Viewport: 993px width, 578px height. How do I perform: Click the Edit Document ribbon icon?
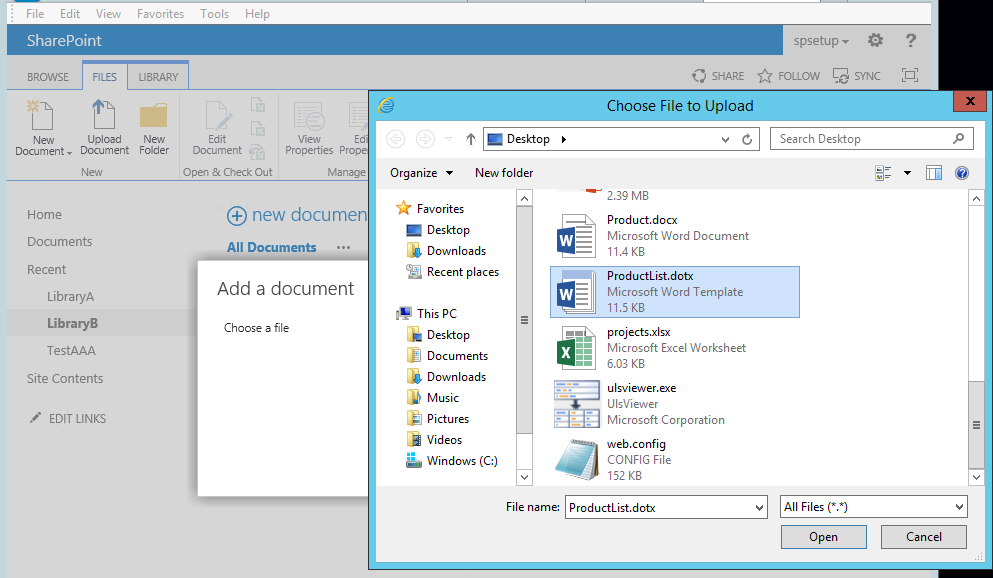coord(218,116)
